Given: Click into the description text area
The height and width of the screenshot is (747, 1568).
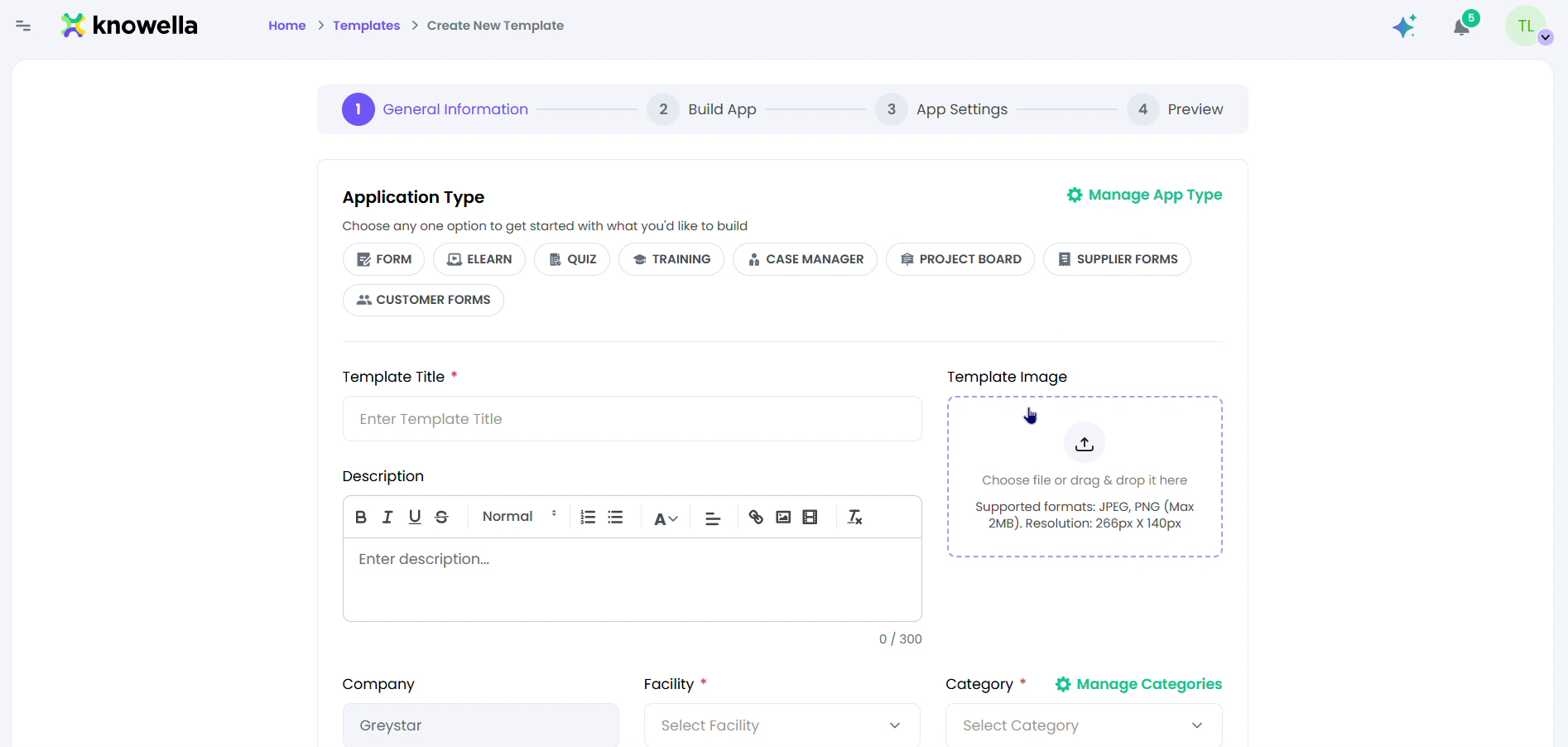Looking at the screenshot, I should click(632, 580).
